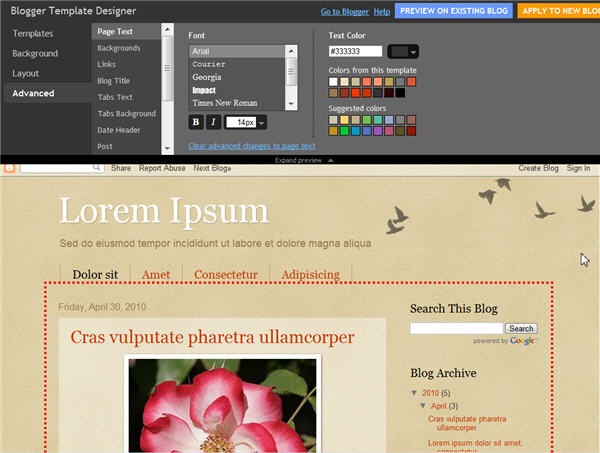Image resolution: width=600 pixels, height=453 pixels.
Task: Click options list scroll up arrow
Action: (167, 29)
